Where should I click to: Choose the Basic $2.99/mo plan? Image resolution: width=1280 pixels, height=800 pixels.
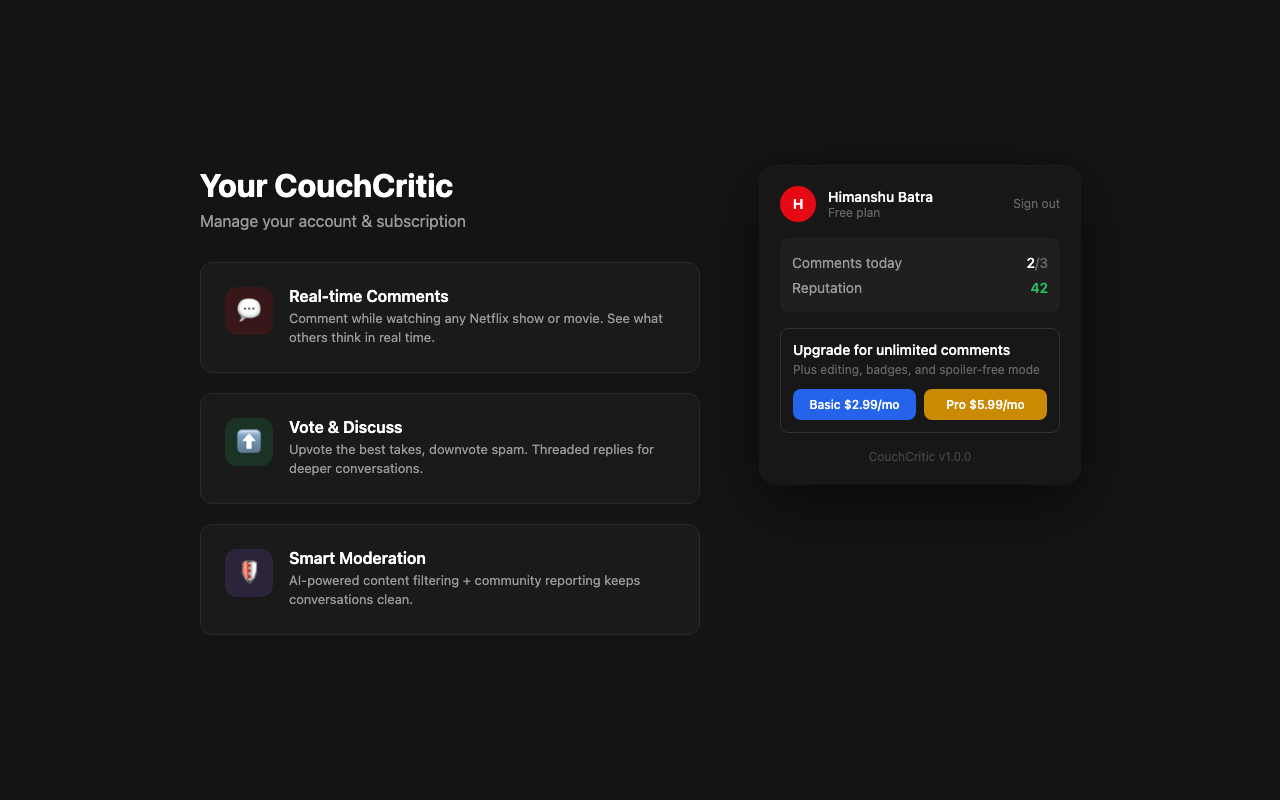point(854,404)
